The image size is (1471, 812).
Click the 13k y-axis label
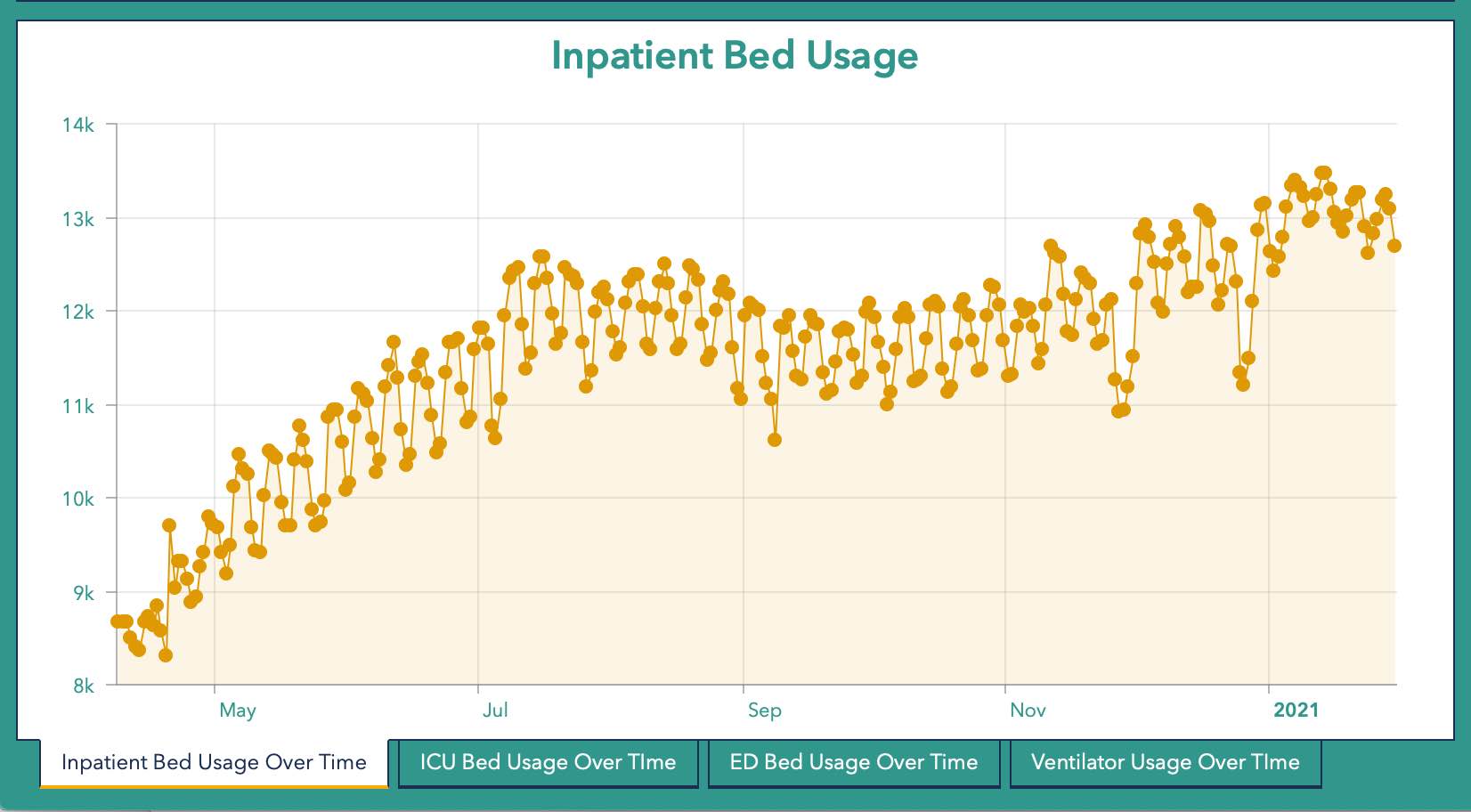pyautogui.click(x=78, y=219)
